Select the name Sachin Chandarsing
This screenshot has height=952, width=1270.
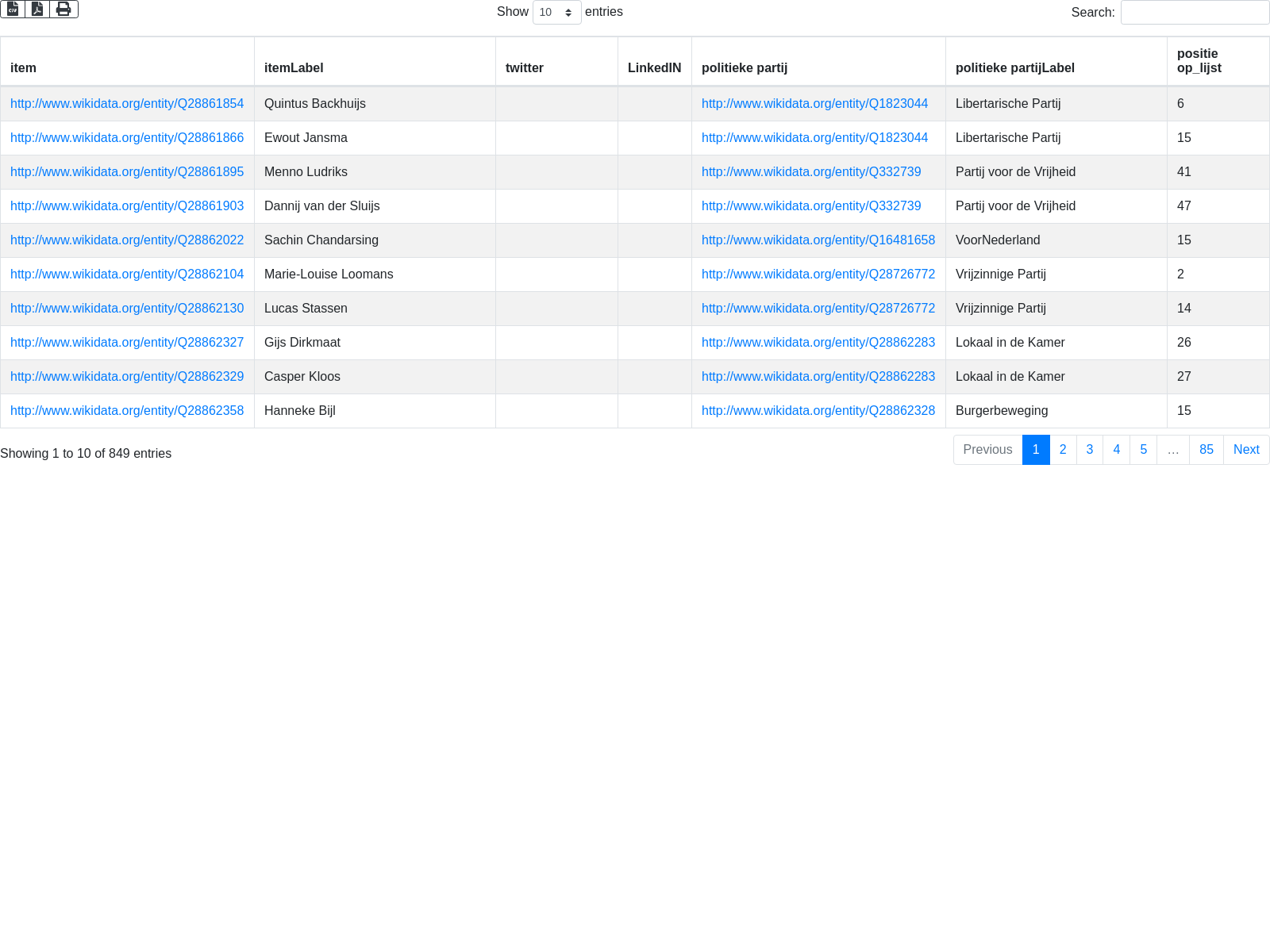tap(321, 240)
